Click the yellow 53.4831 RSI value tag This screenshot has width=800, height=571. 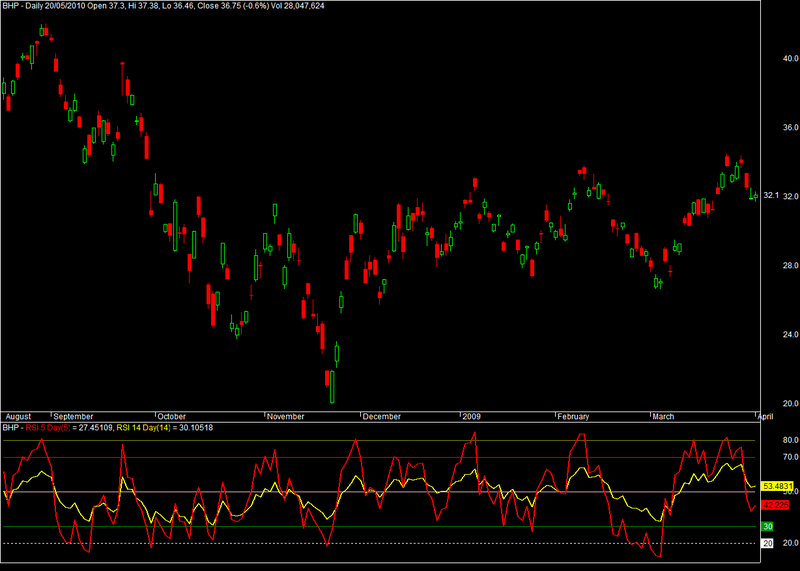point(777,486)
